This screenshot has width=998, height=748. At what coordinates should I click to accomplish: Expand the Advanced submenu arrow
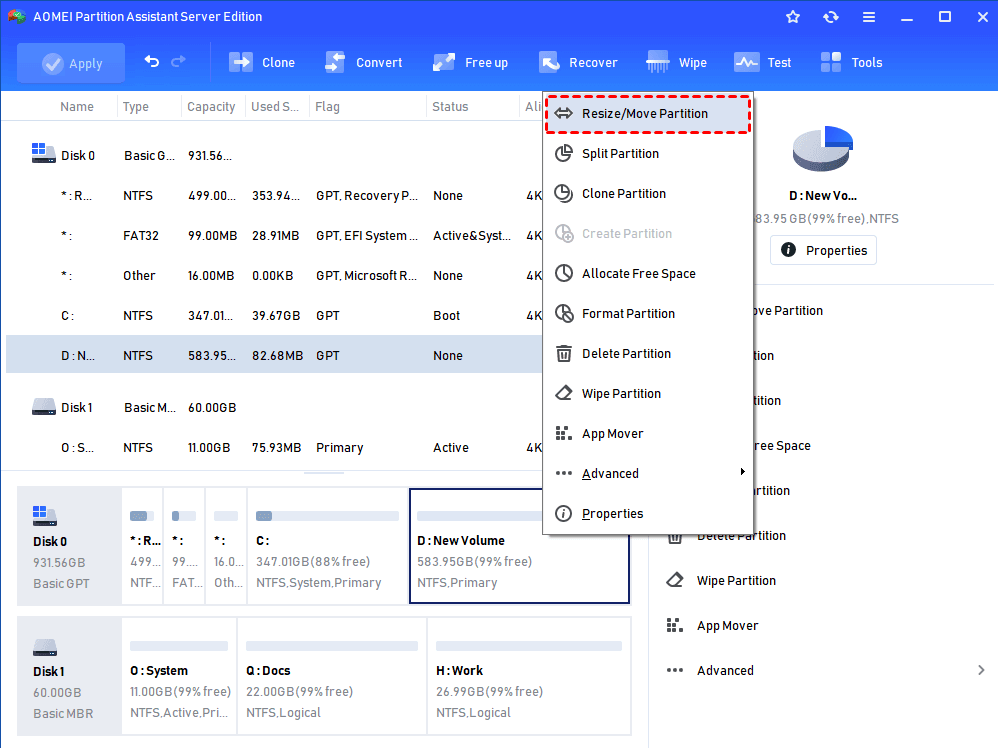742,472
